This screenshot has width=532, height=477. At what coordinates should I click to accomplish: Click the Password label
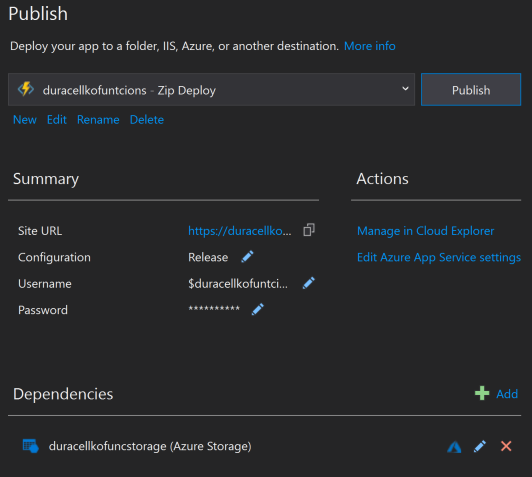(43, 310)
